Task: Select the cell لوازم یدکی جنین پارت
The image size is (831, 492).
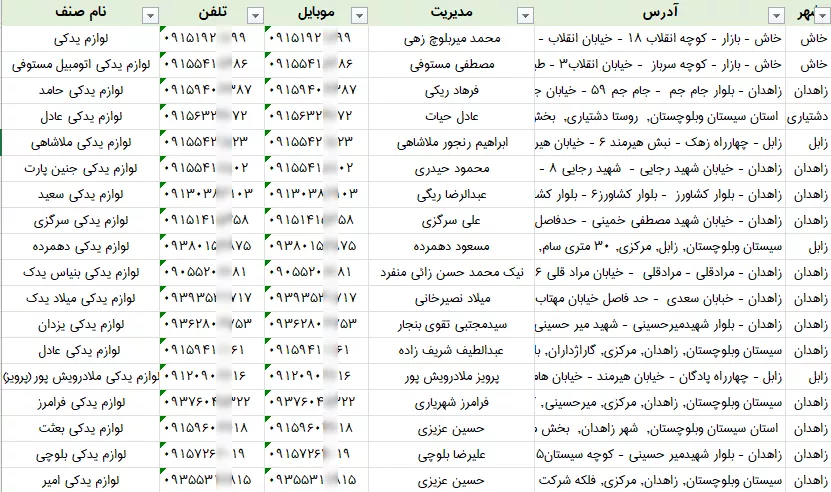Action: 81,169
